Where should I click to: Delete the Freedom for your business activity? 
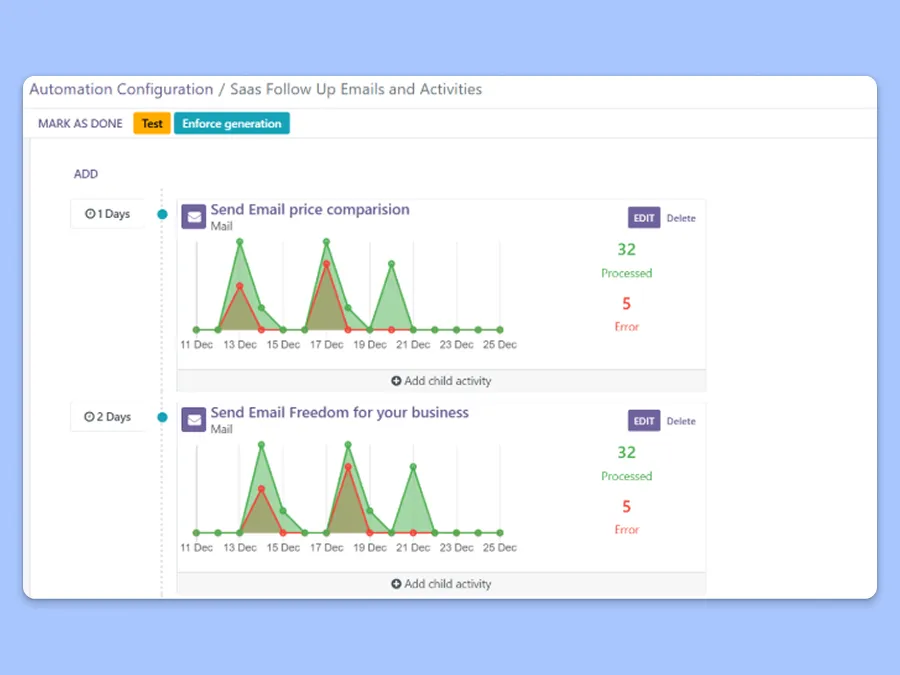coord(681,421)
